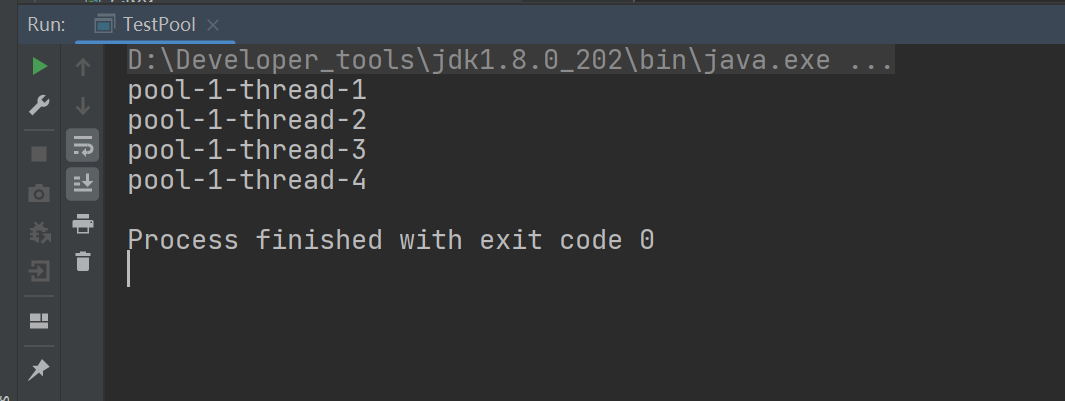Dump threads using the camera icon
Viewport: 1065px width, 401px height.
pos(39,194)
